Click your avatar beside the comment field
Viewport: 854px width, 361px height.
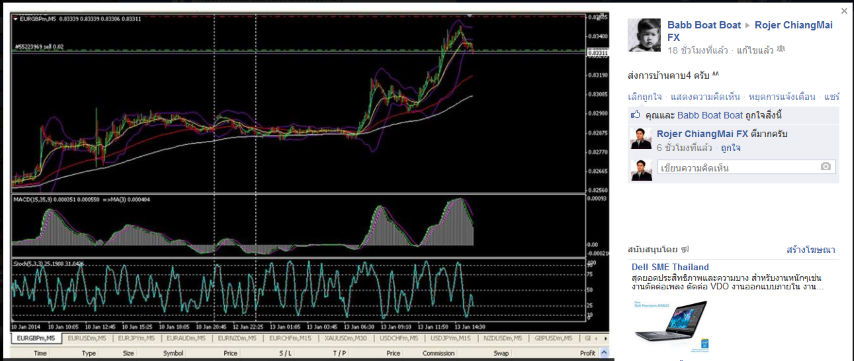pos(641,170)
